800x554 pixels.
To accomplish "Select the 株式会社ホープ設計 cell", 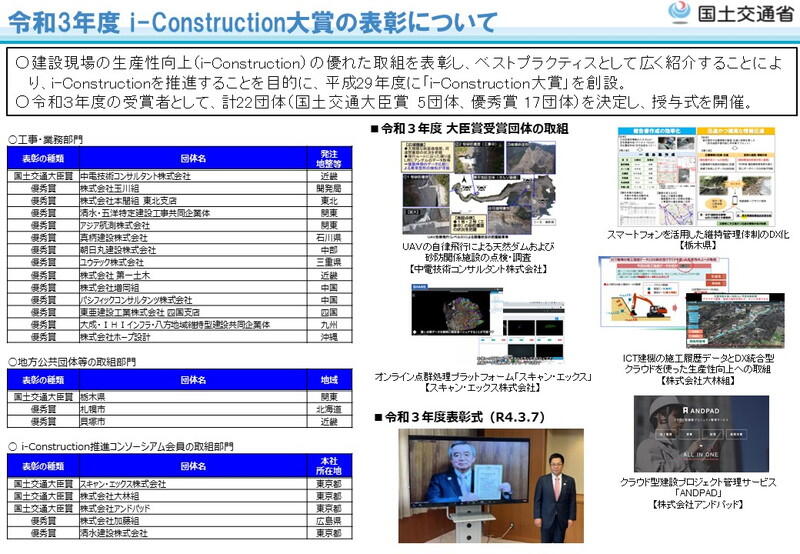I will click(193, 337).
